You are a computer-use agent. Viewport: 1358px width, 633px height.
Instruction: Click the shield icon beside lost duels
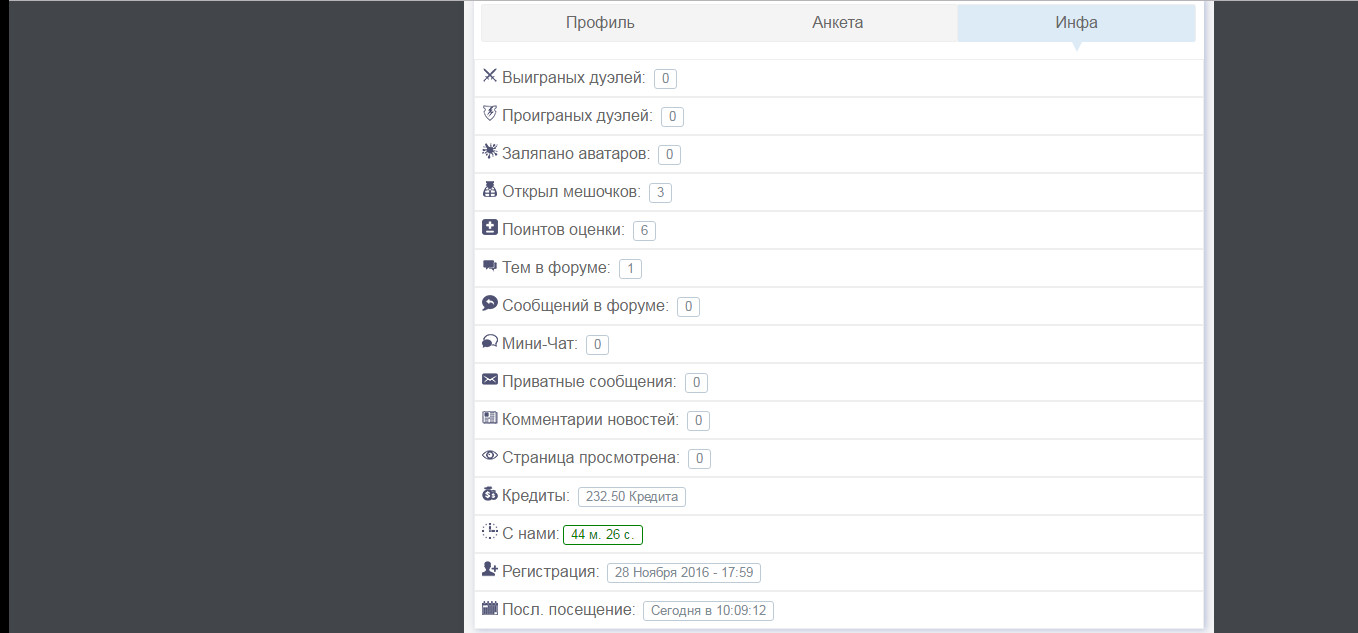pos(489,113)
